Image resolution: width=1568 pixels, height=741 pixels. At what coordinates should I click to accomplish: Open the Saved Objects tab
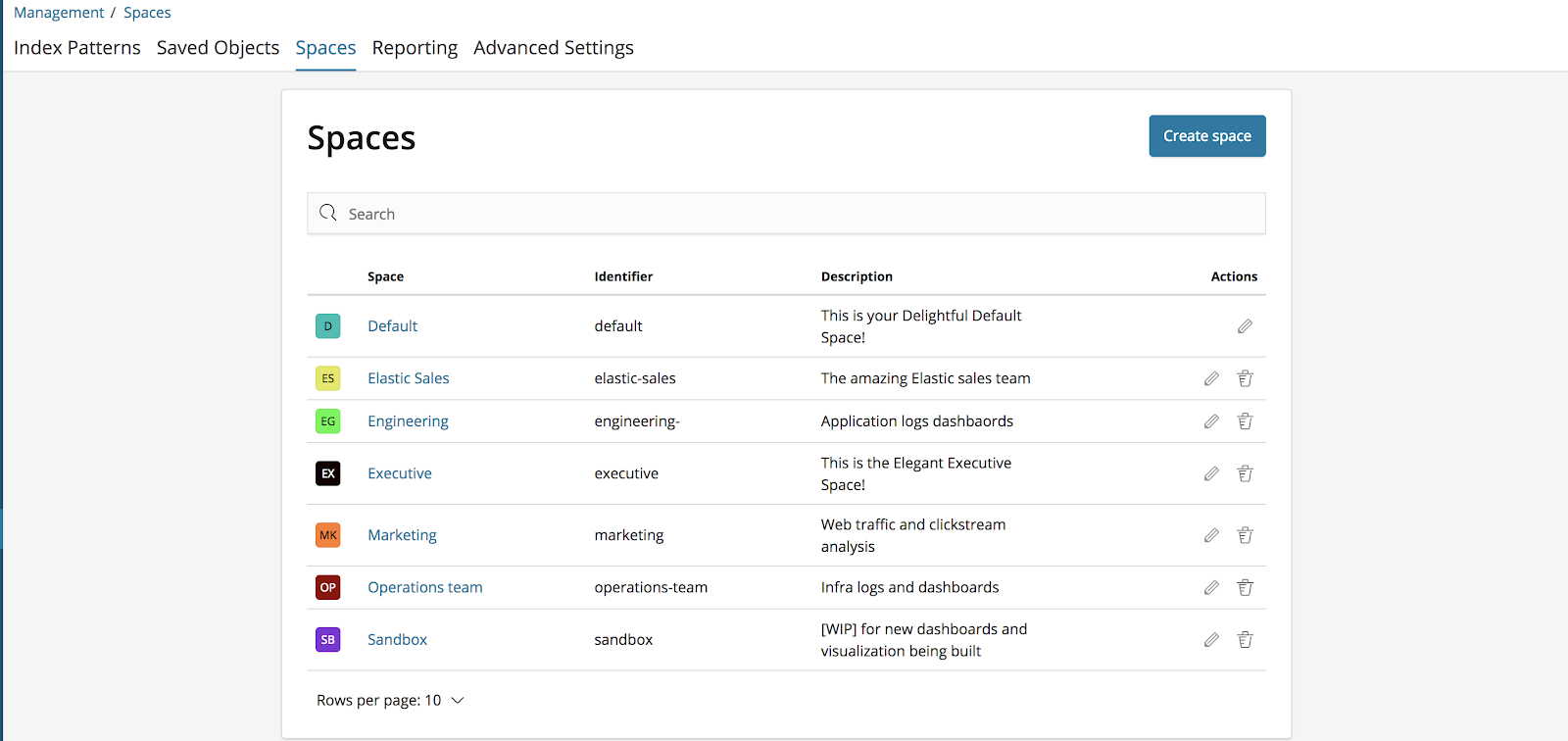click(218, 48)
